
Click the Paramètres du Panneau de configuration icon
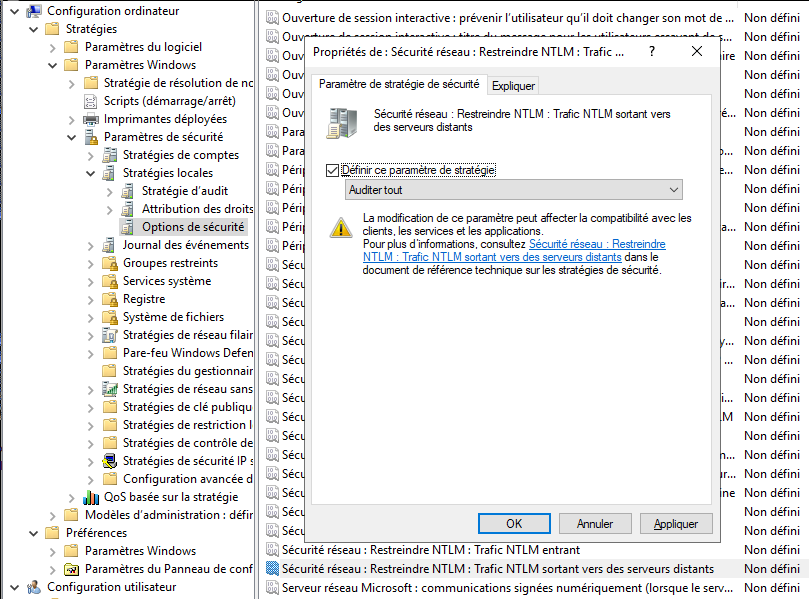[71, 569]
